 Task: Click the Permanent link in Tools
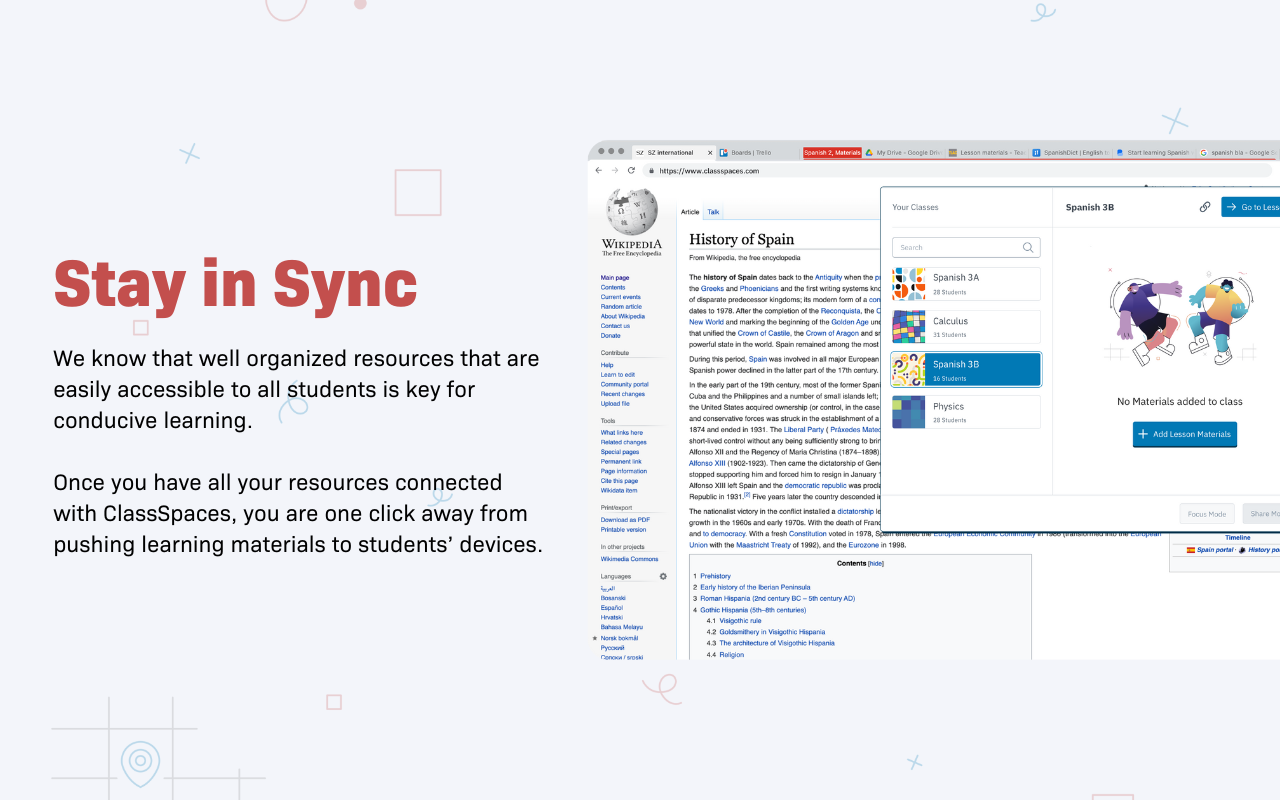[x=621, y=462]
